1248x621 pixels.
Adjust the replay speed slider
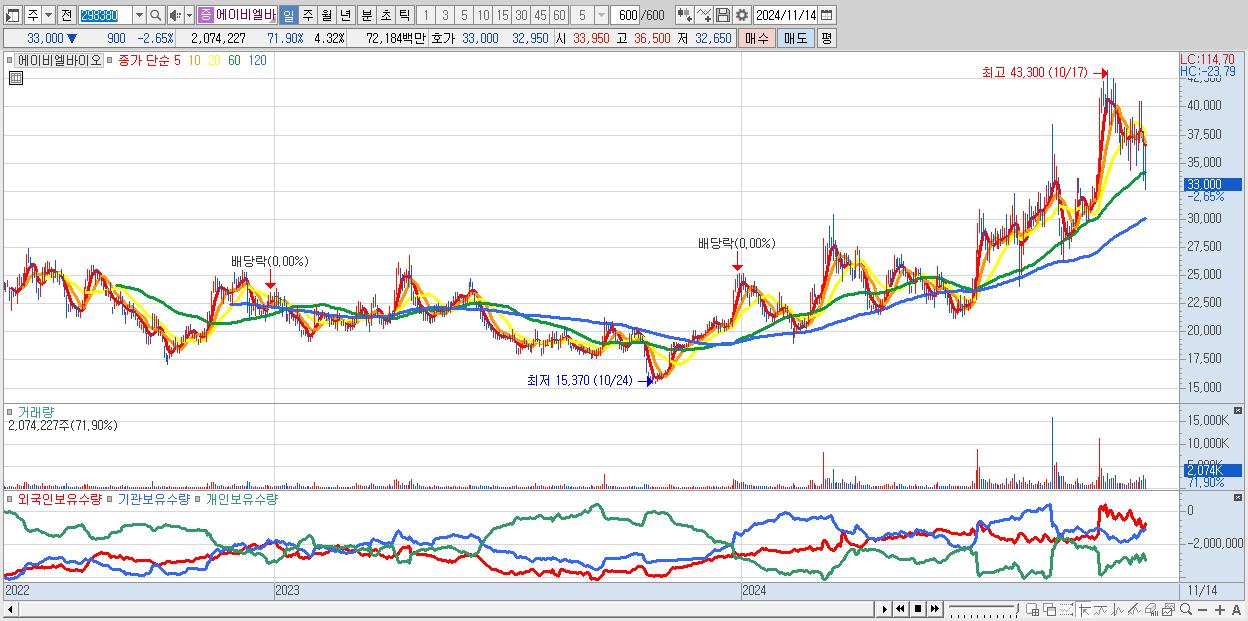[983, 609]
